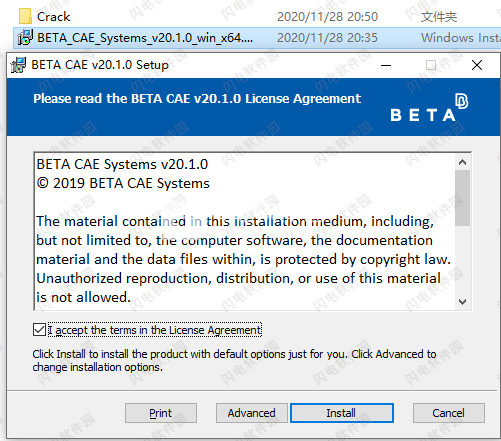This screenshot has width=501, height=441.
Task: Select the BETA_CAE_Systems_v20.1.0_win_x64 file name
Action: tap(145, 38)
